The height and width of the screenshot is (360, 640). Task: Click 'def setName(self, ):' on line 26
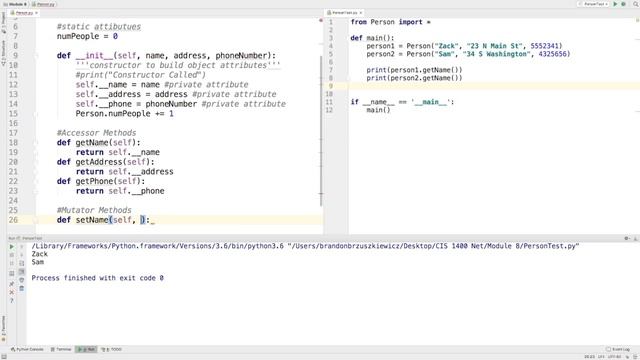pos(103,220)
